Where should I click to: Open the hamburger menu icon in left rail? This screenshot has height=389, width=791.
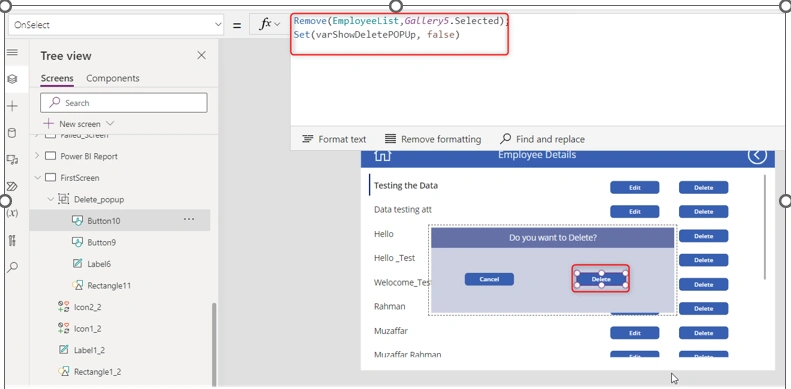pos(13,52)
